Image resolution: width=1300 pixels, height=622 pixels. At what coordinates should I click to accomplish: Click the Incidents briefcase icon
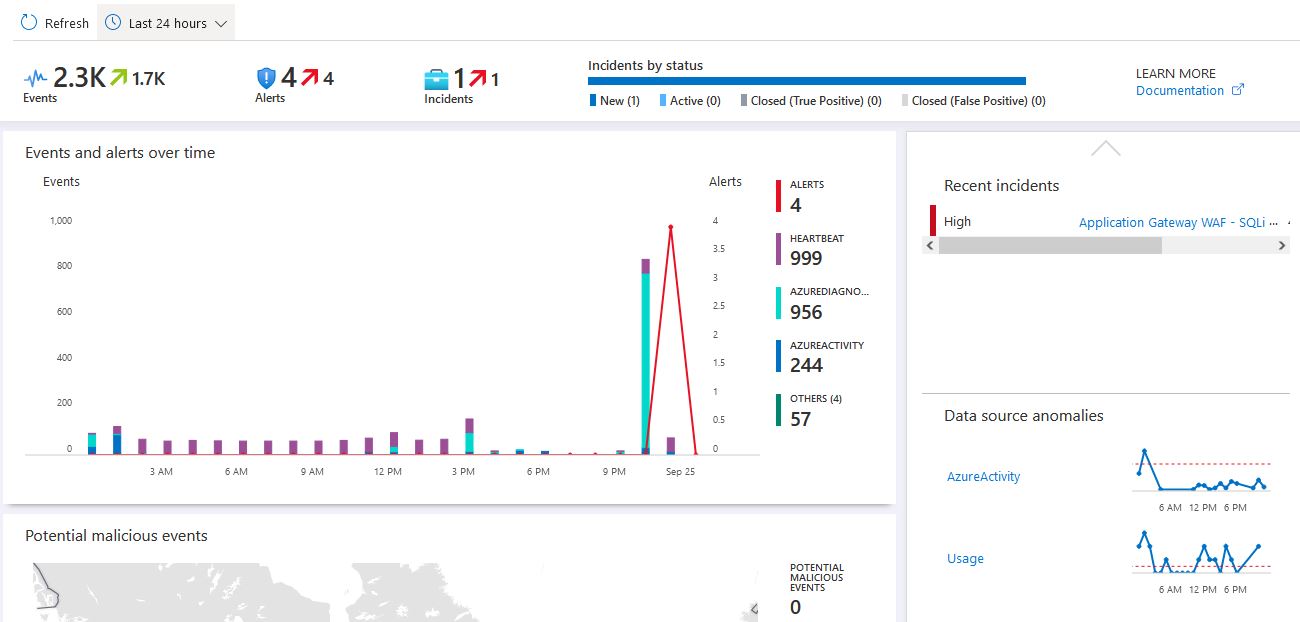pos(437,79)
